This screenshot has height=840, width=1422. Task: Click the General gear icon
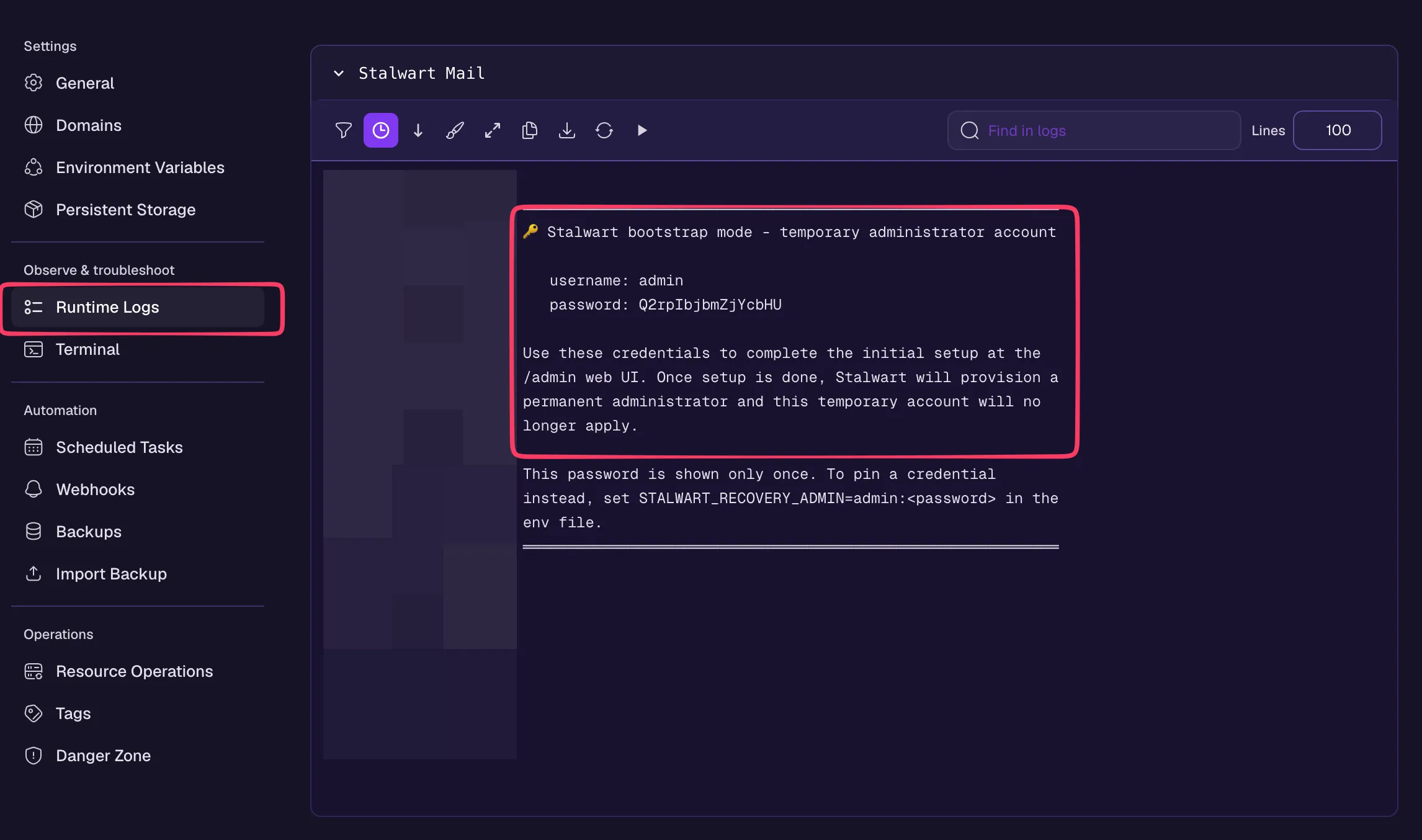pos(34,83)
